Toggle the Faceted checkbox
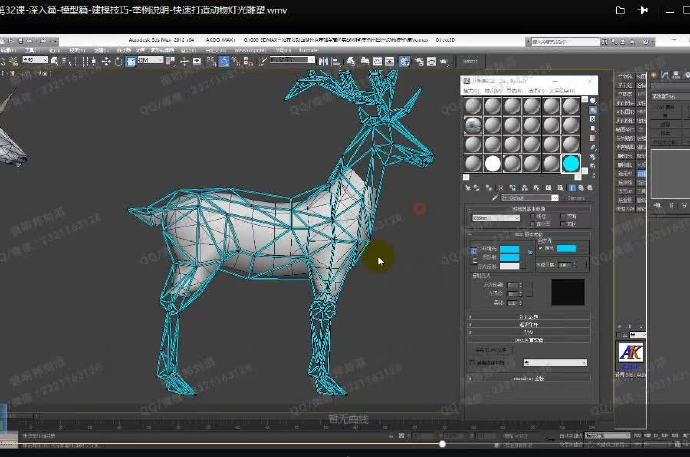 562,224
